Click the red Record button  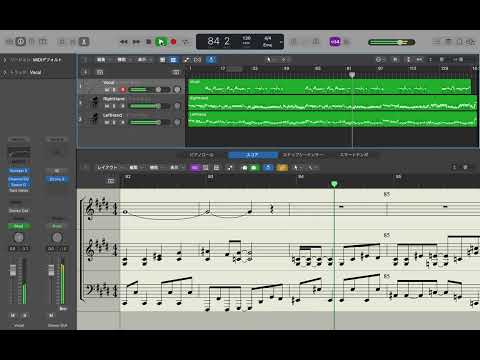pyautogui.click(x=173, y=42)
